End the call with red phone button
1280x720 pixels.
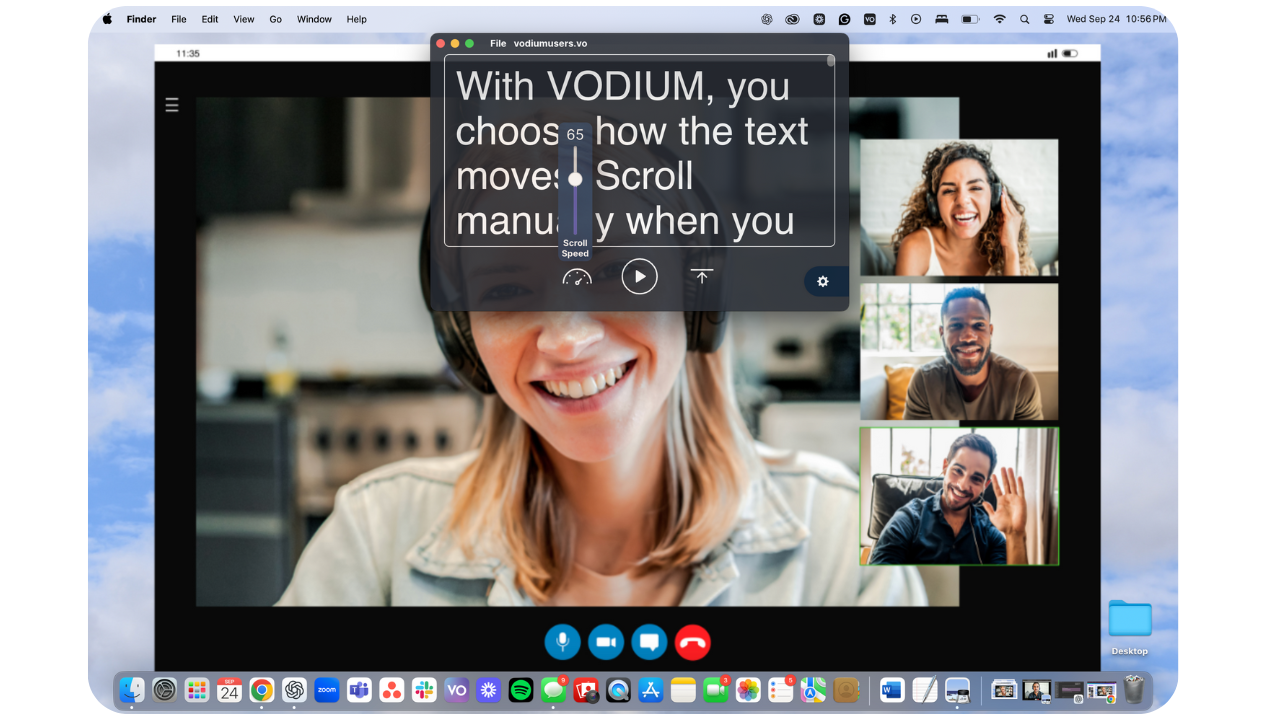coord(693,642)
